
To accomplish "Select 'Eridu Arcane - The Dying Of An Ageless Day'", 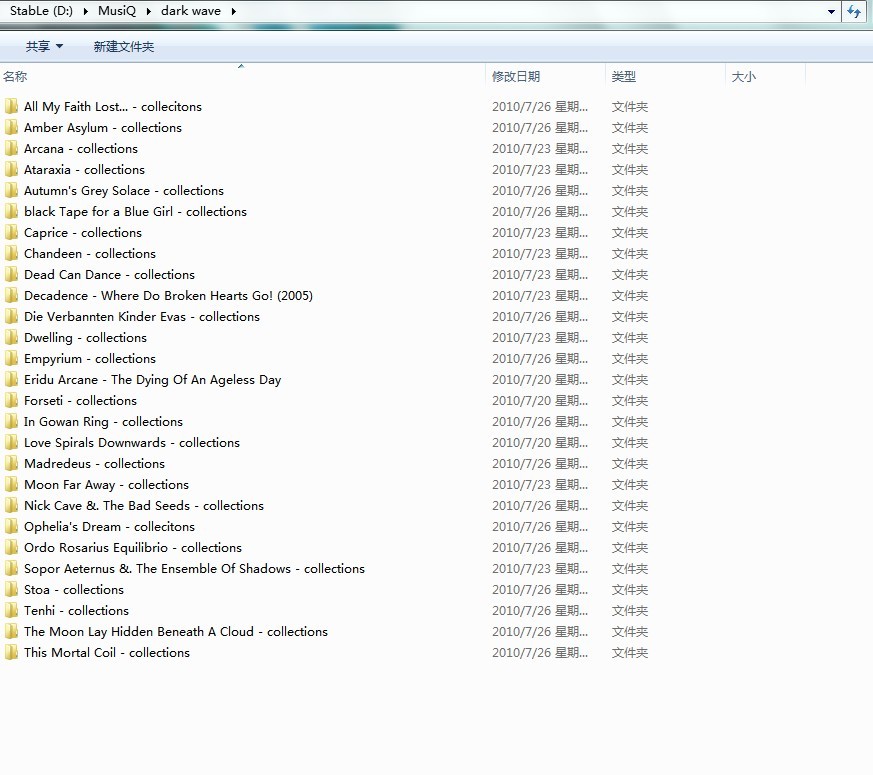I will point(153,380).
